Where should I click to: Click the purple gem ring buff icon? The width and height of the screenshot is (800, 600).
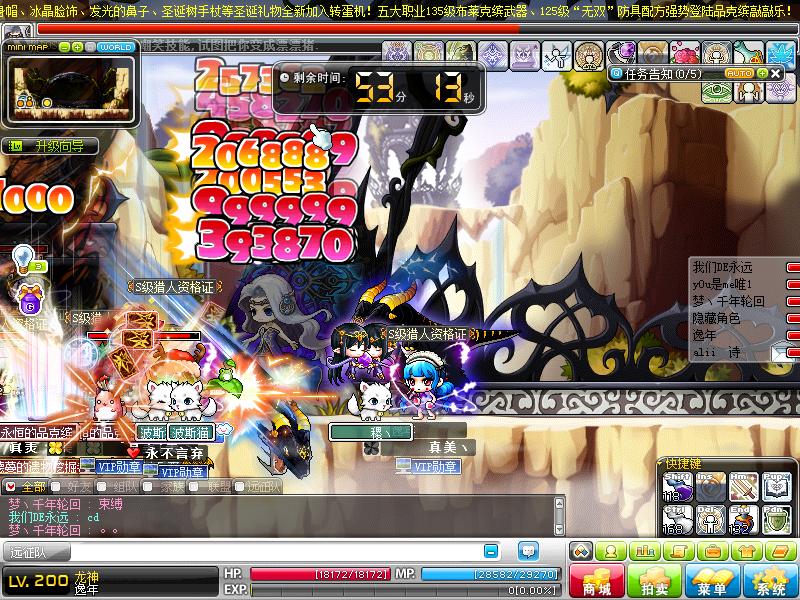coord(621,53)
